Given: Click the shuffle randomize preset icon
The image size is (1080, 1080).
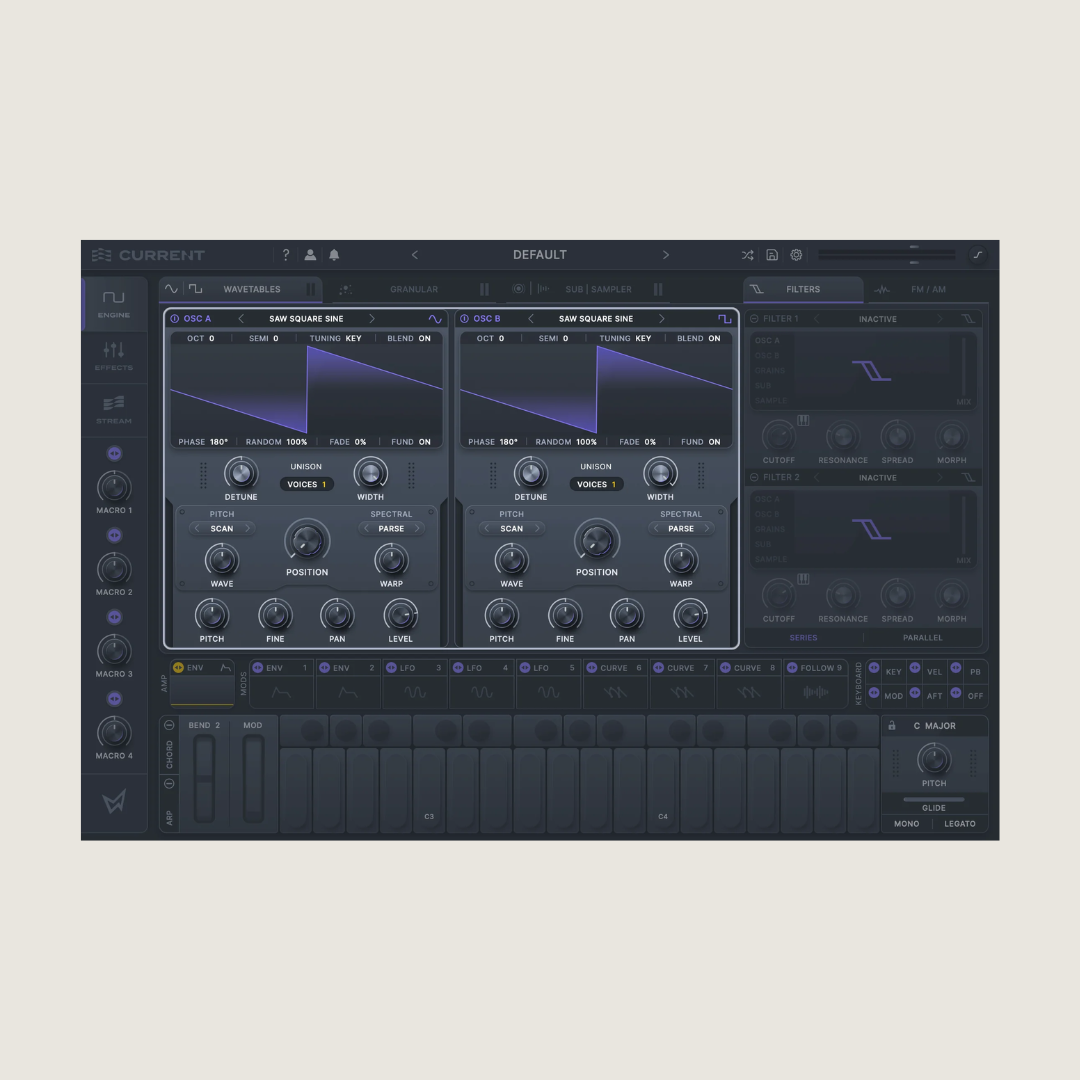Looking at the screenshot, I should 747,255.
